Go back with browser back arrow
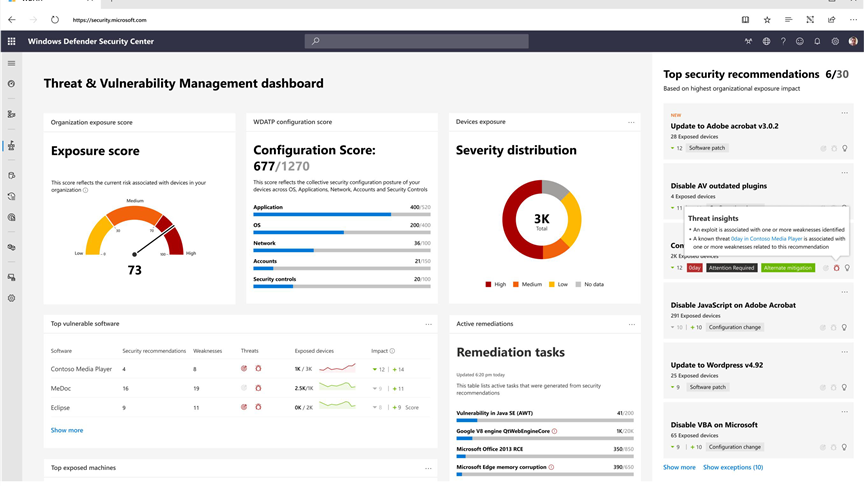This screenshot has height=486, width=864. (12, 20)
